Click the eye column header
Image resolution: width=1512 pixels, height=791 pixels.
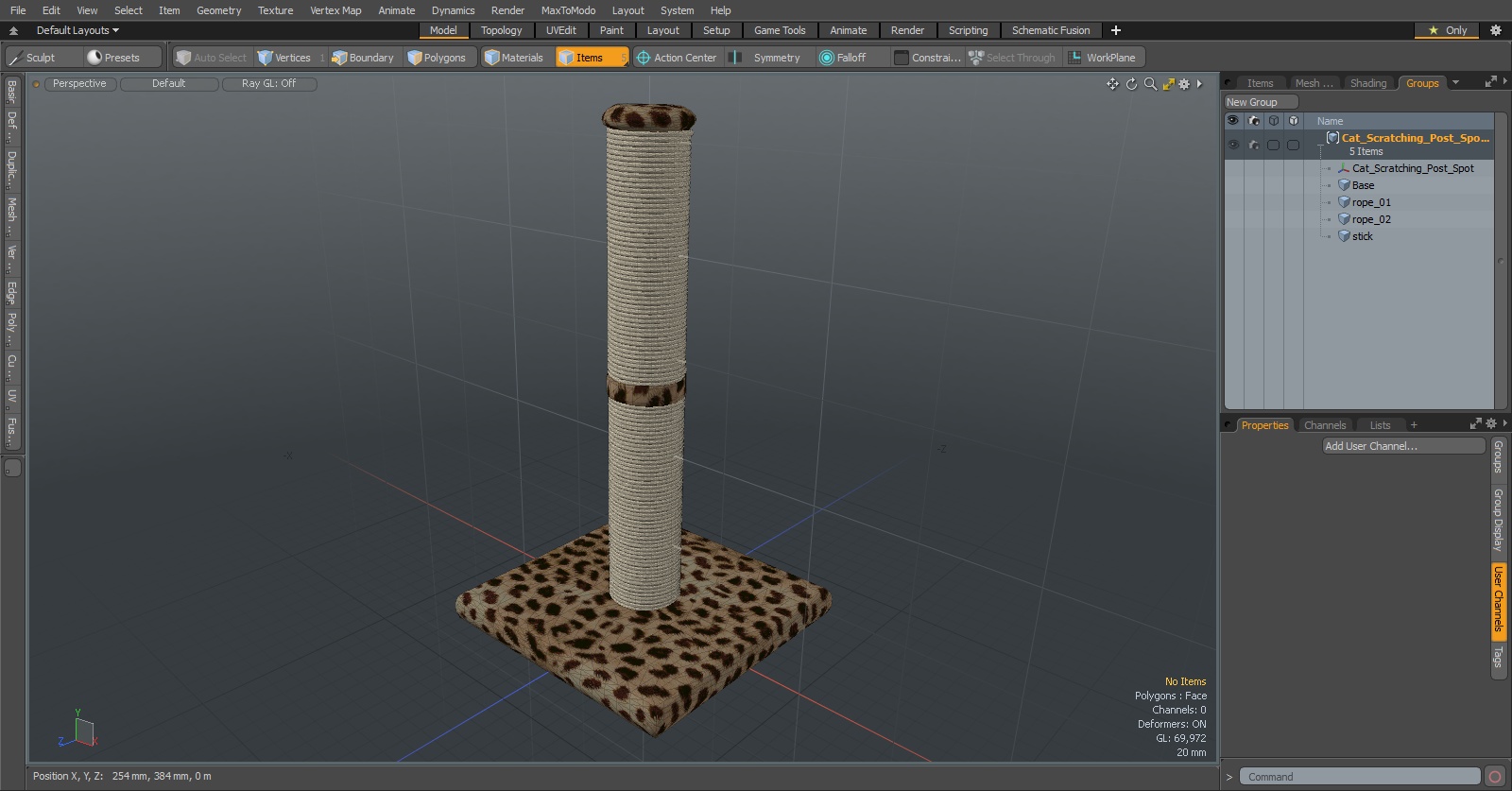point(1233,121)
